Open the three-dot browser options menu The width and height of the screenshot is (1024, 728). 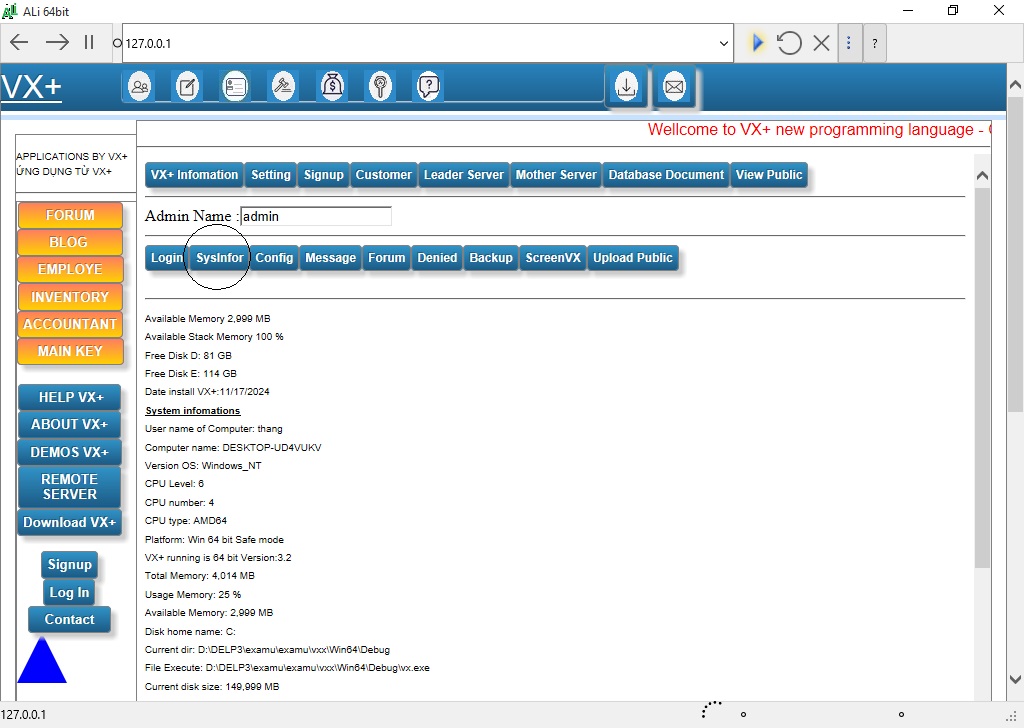(x=849, y=42)
